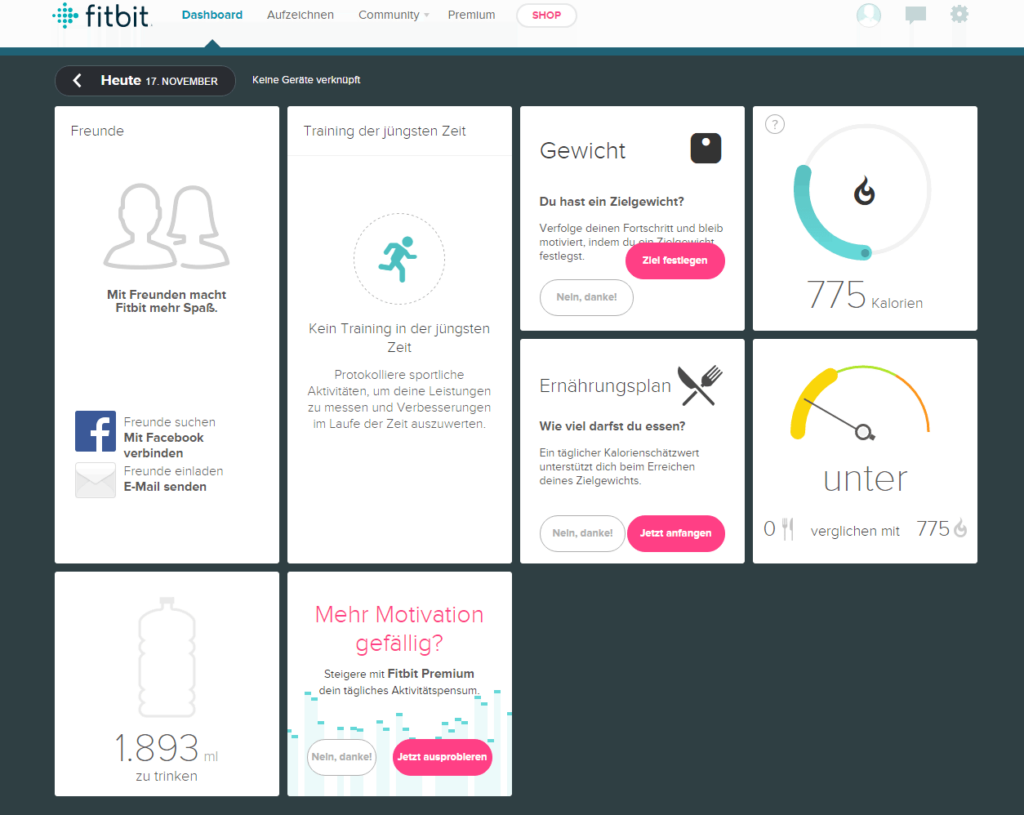This screenshot has width=1024, height=815.
Task: Click the Facebook logo icon
Action: [x=95, y=431]
